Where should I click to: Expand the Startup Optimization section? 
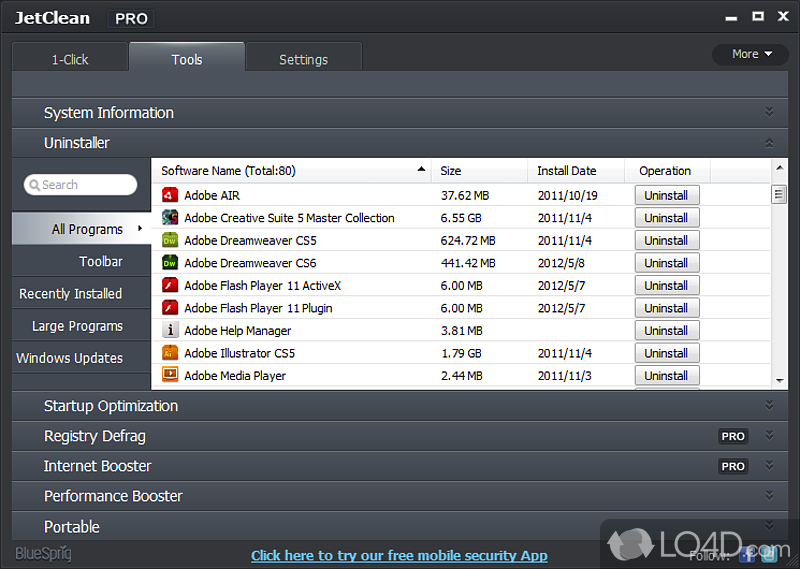click(x=769, y=405)
